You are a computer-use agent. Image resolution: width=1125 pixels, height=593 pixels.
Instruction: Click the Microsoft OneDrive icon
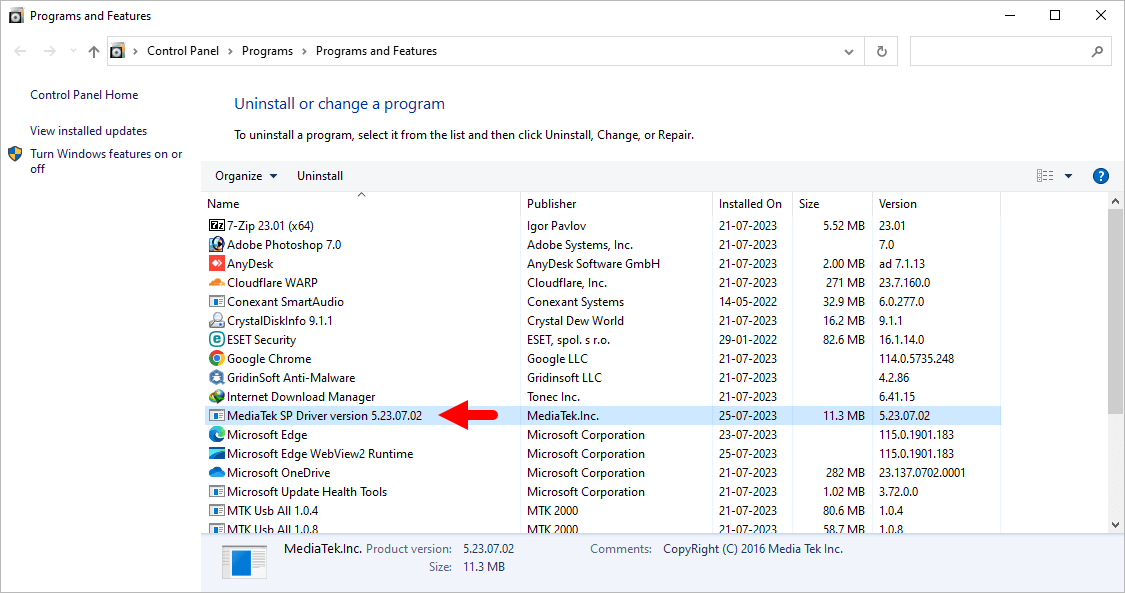(217, 472)
